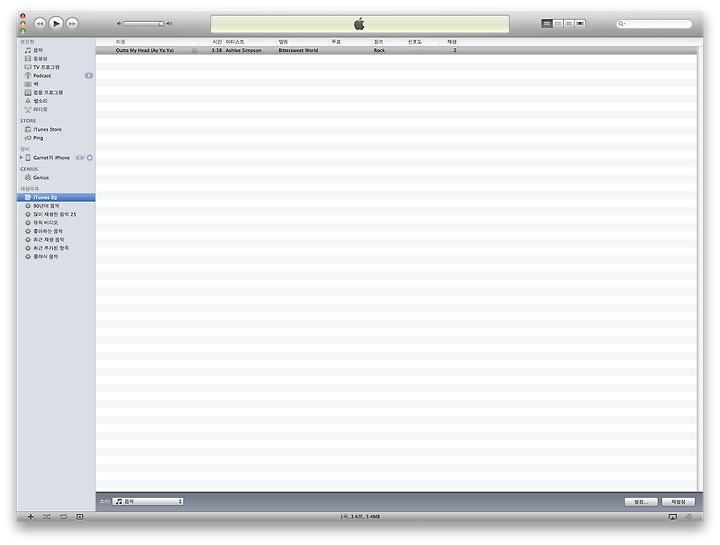Select song Outta My Head (Ay Ya Ya)

[x=145, y=51]
